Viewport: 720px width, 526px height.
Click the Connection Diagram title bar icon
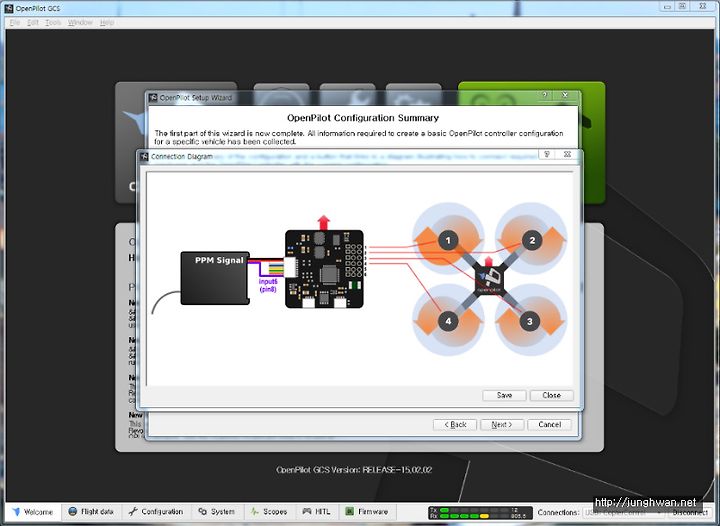point(144,156)
